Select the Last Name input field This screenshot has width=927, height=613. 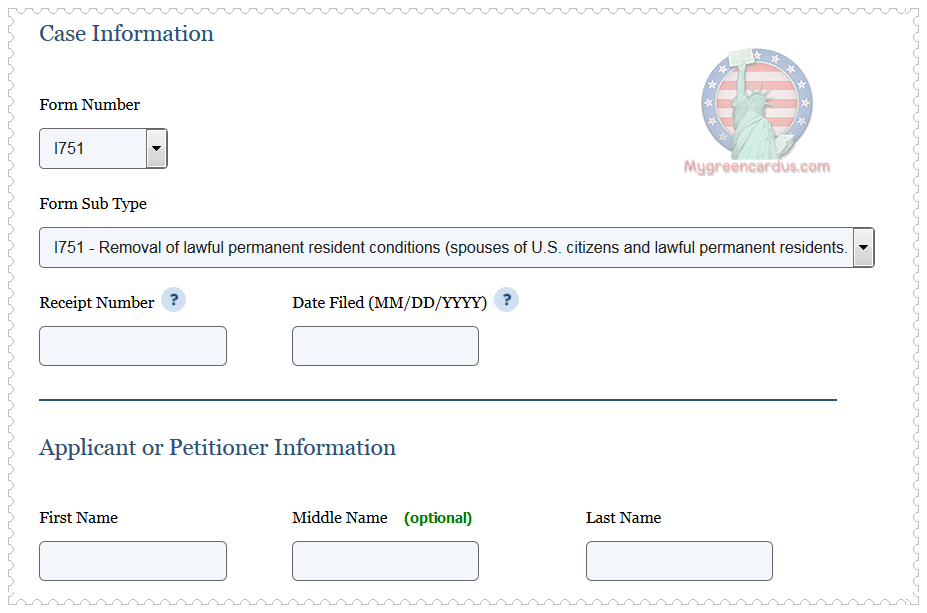pos(679,561)
